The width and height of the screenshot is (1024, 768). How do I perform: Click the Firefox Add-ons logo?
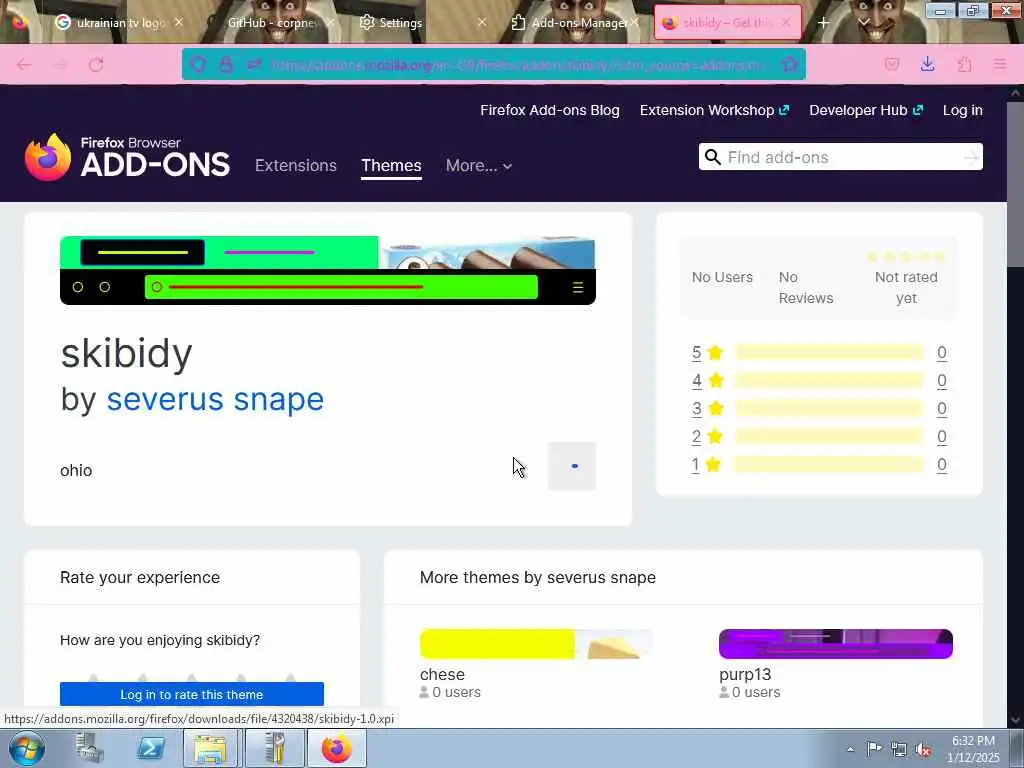click(127, 157)
